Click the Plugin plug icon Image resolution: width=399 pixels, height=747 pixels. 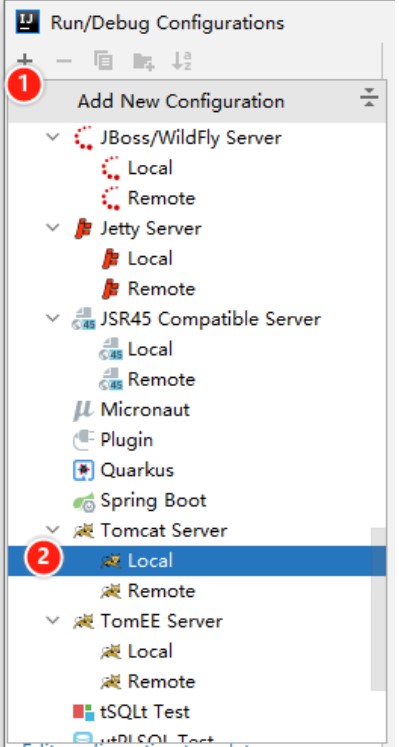(x=83, y=440)
